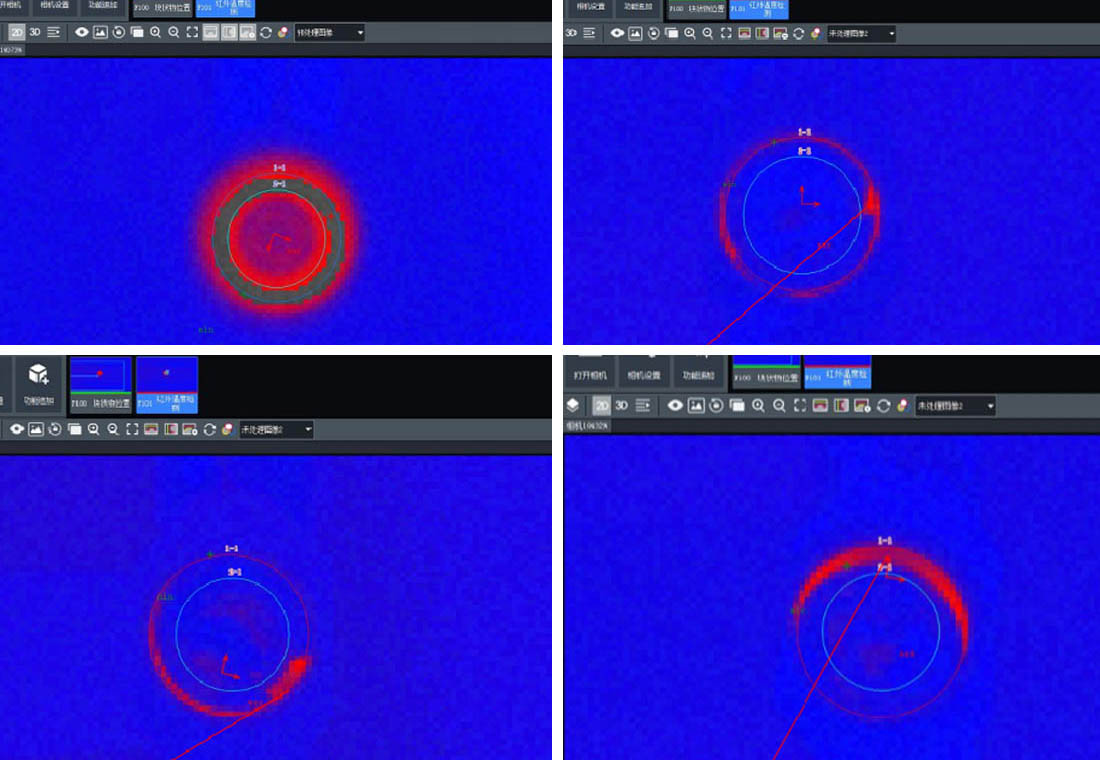1100x770 pixels.
Task: Click the refresh arrows icon in top-right toolbar
Action: (798, 33)
